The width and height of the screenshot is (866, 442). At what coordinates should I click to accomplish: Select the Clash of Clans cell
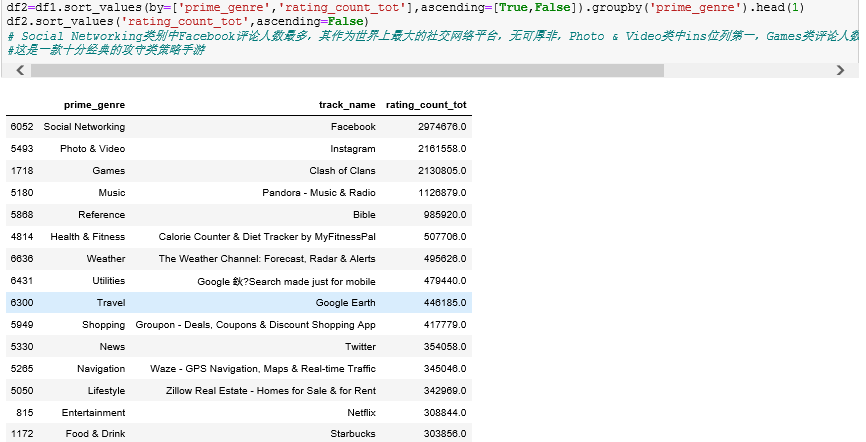point(342,171)
